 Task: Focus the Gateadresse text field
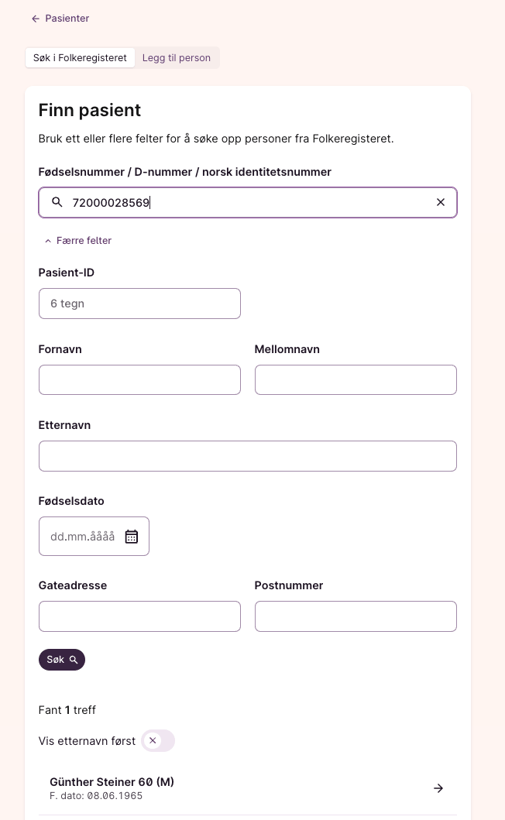coord(140,617)
